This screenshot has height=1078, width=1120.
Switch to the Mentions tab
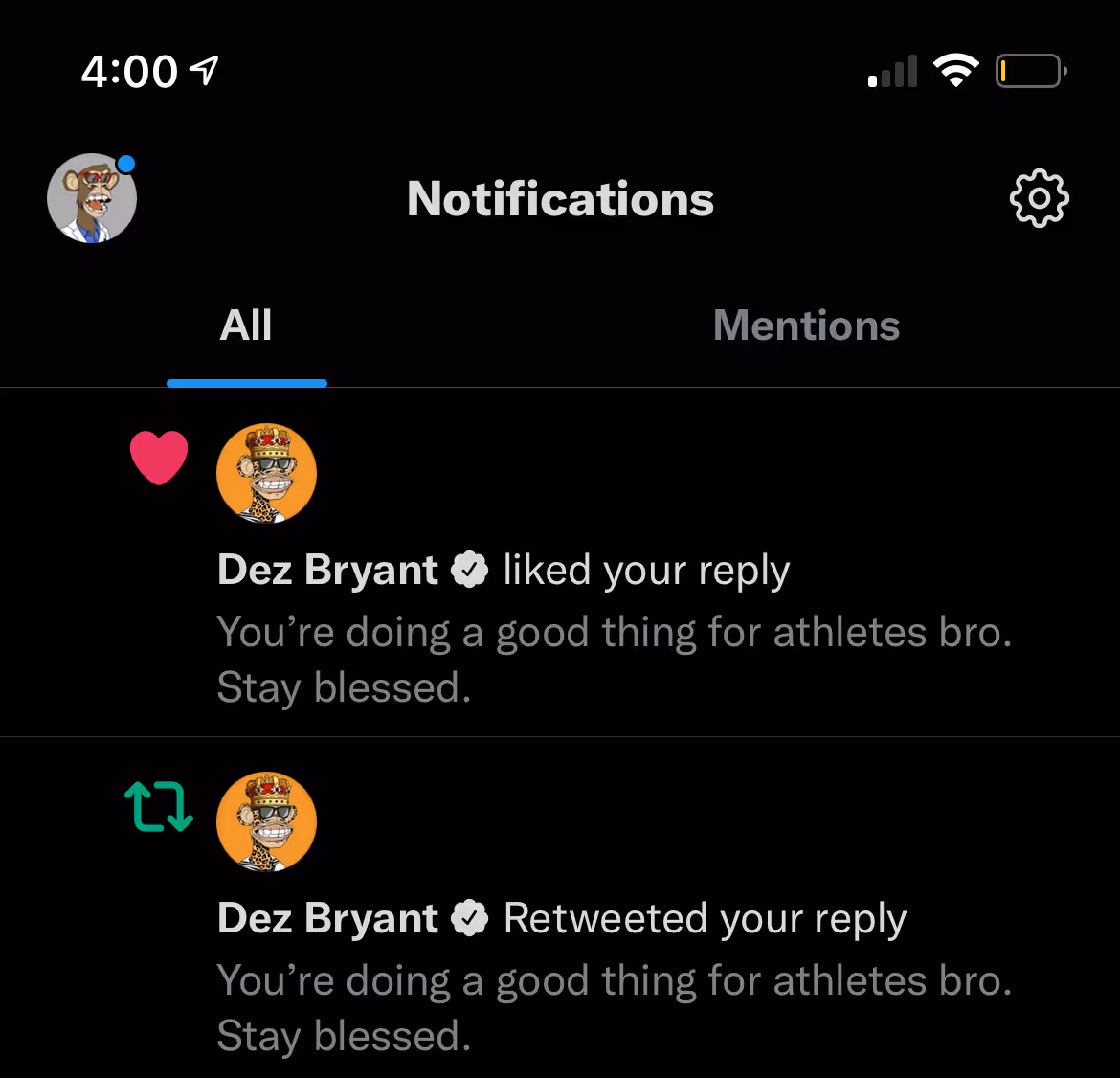(x=806, y=326)
